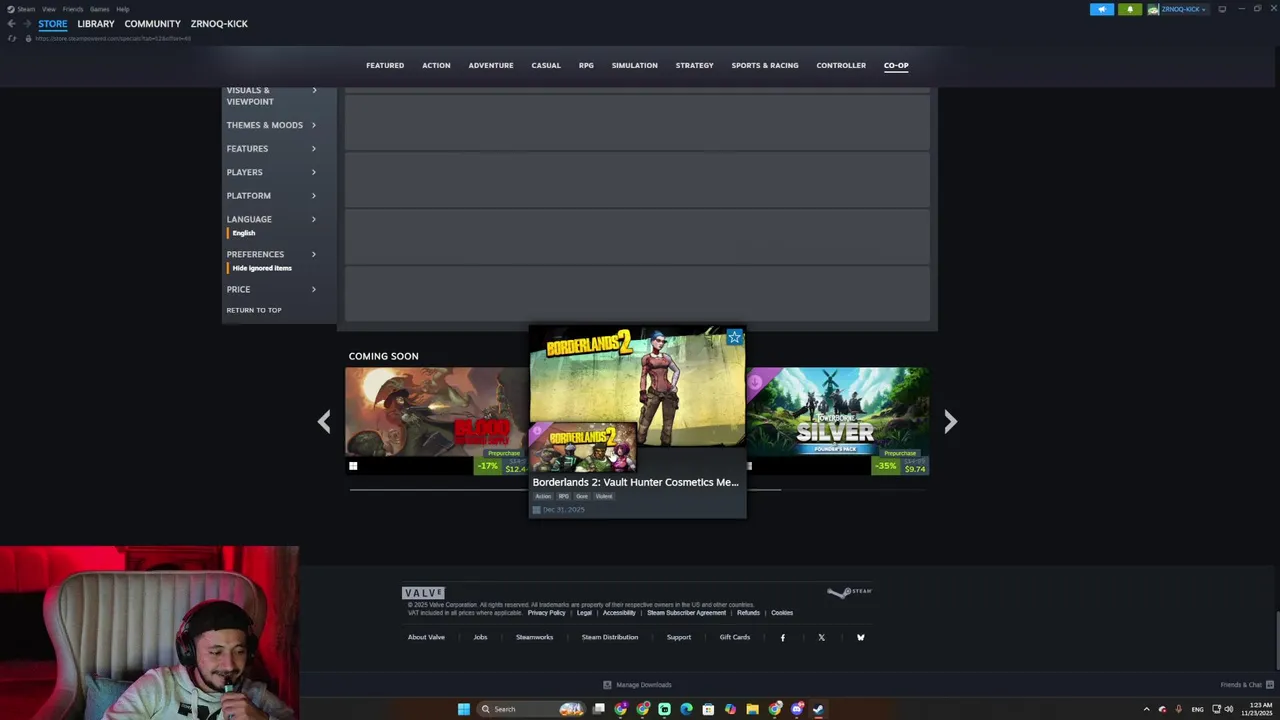Open the Steamworks footer link
This screenshot has width=1280, height=720.
pyautogui.click(x=534, y=637)
